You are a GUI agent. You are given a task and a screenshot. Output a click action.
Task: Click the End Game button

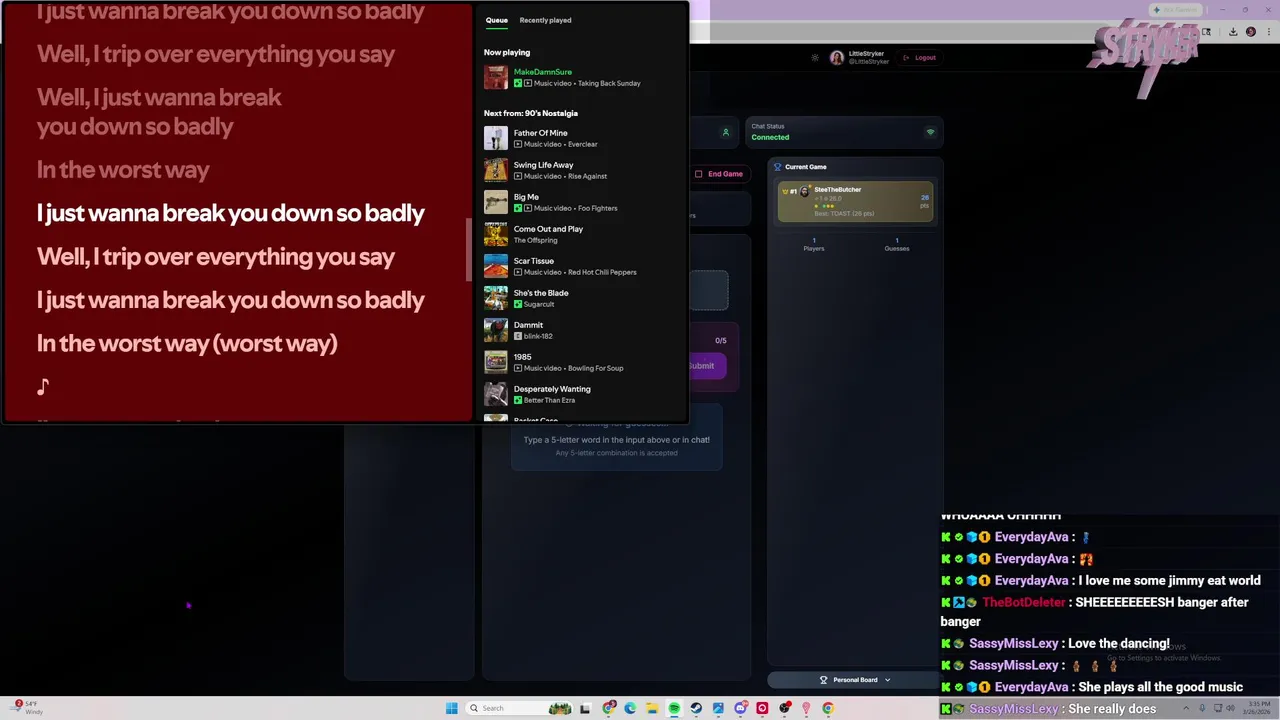[719, 174]
